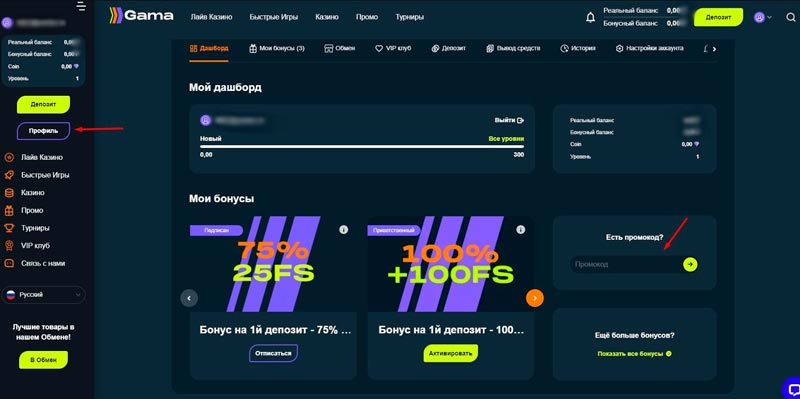
Task: Click the search magnifier icon
Action: point(791,17)
